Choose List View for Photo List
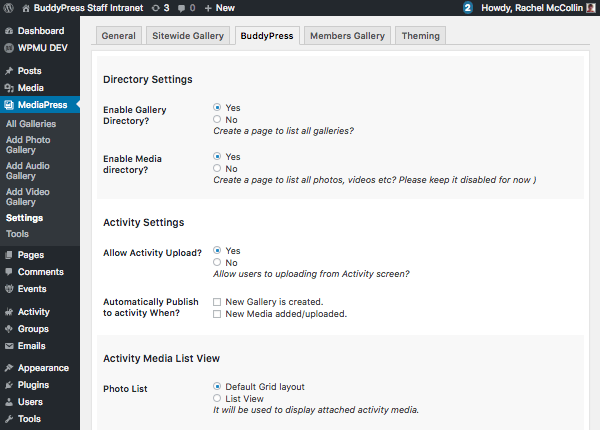This screenshot has height=430, width=600. (x=217, y=398)
